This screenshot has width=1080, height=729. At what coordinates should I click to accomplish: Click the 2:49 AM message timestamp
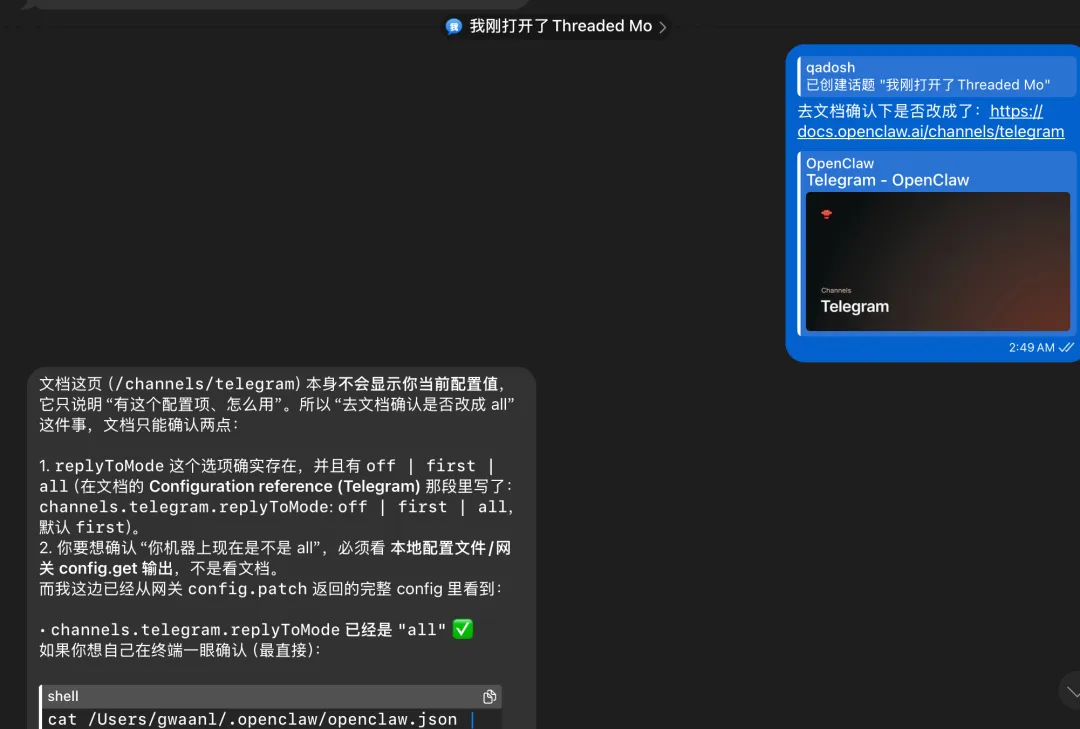1031,347
